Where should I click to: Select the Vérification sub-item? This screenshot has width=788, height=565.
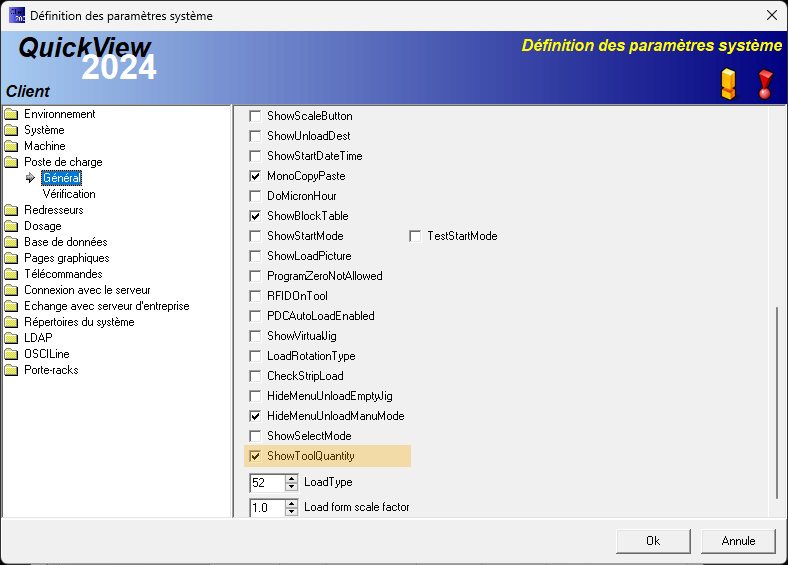69,194
